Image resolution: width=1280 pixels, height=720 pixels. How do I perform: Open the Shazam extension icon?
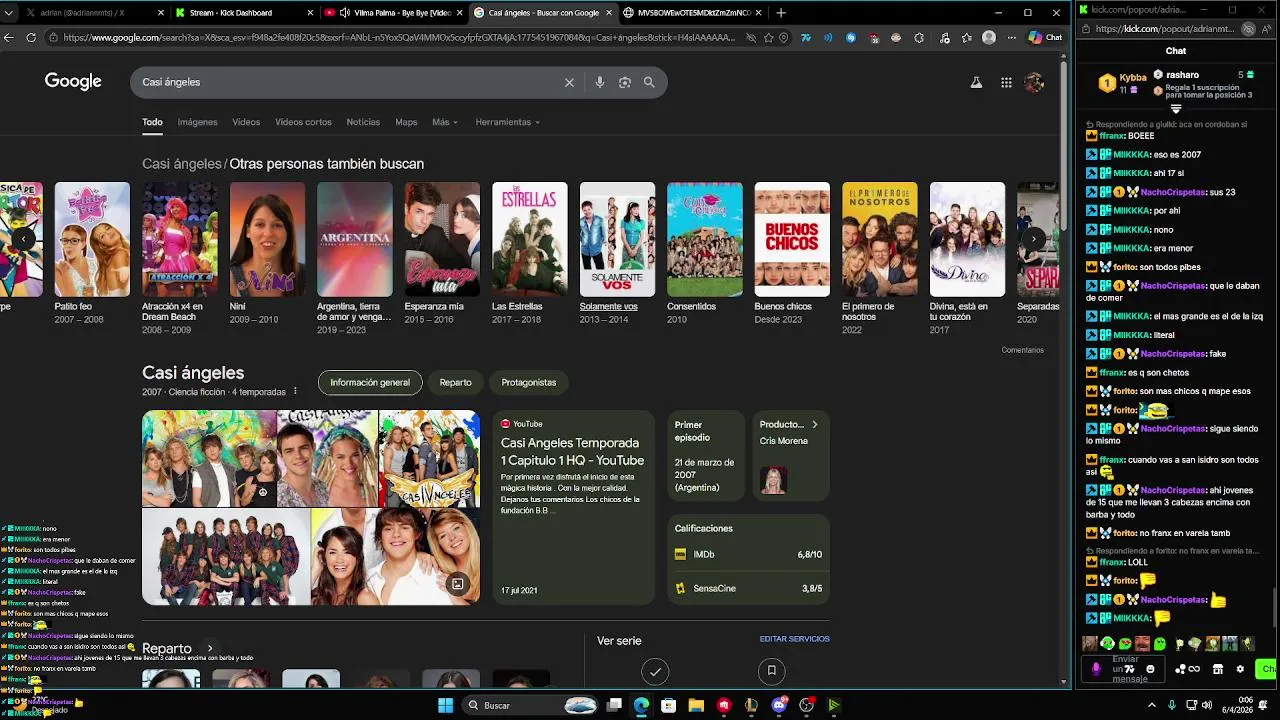[851, 38]
